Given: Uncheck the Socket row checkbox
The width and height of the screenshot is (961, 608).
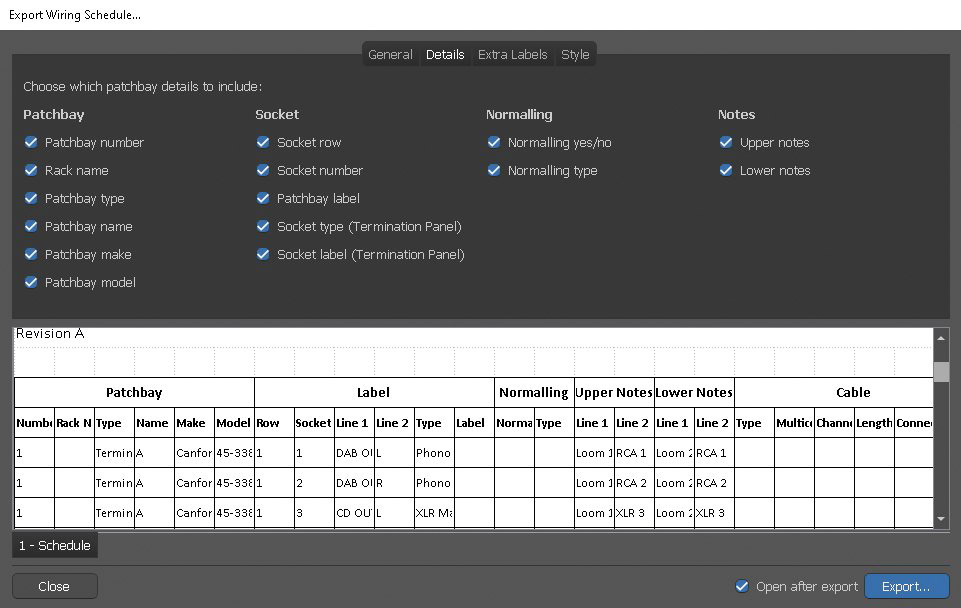Looking at the screenshot, I should [x=263, y=143].
